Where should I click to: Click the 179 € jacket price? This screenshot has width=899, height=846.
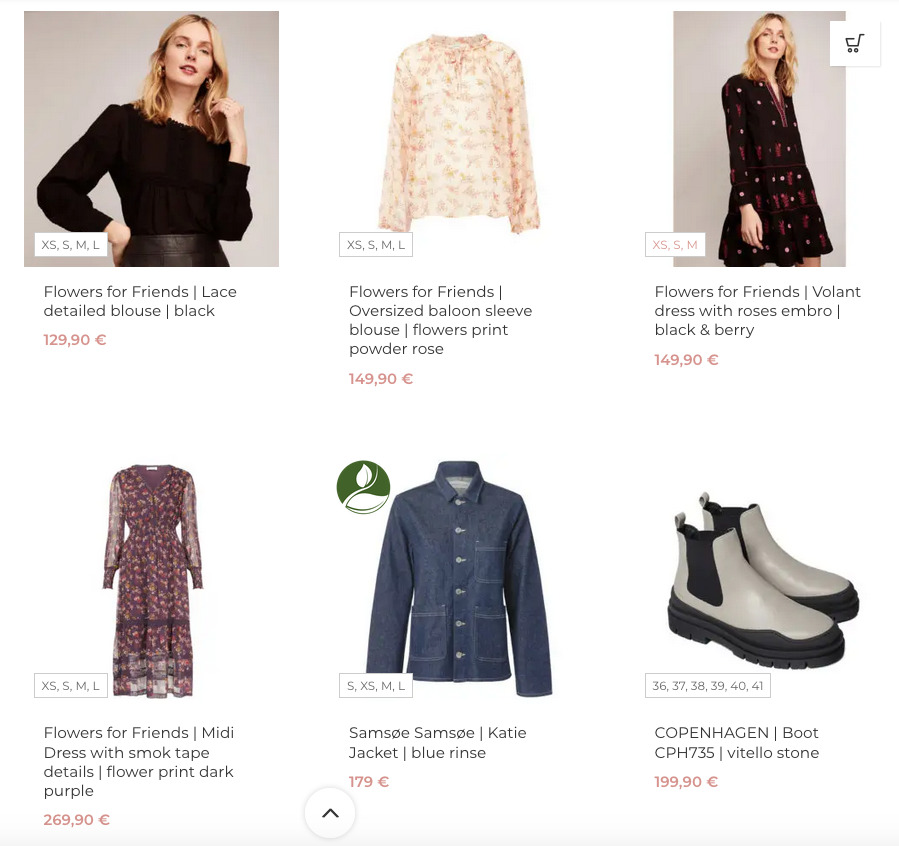coord(369,782)
